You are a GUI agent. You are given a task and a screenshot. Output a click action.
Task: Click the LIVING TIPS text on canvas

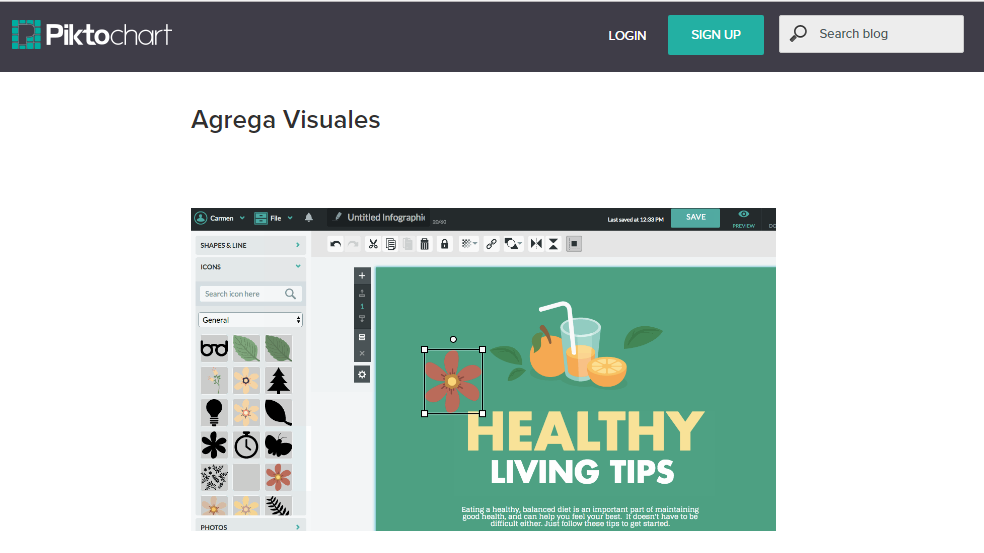(x=582, y=472)
